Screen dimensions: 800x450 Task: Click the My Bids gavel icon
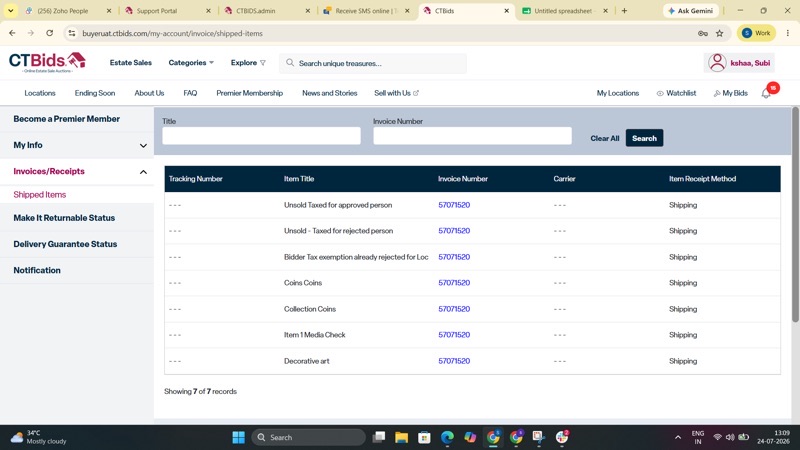tap(717, 93)
